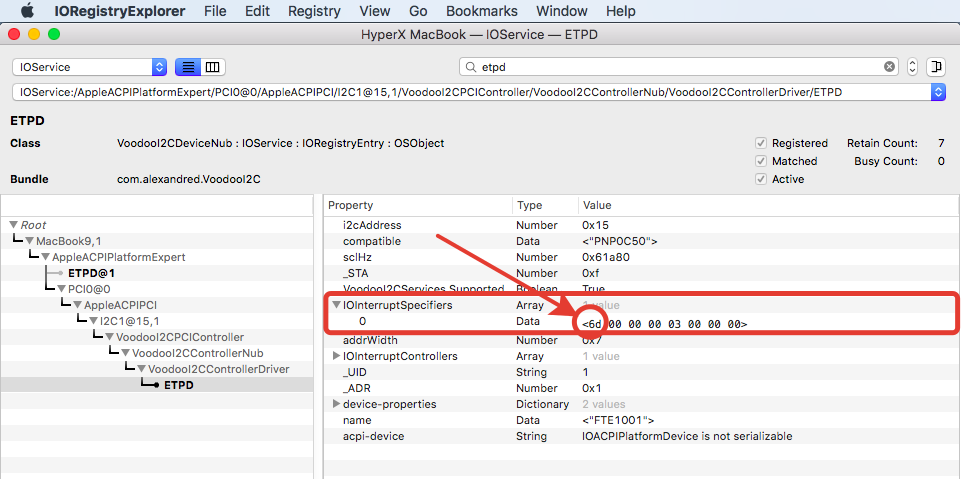Click the Property column header
This screenshot has height=479, width=961.
coord(350,205)
